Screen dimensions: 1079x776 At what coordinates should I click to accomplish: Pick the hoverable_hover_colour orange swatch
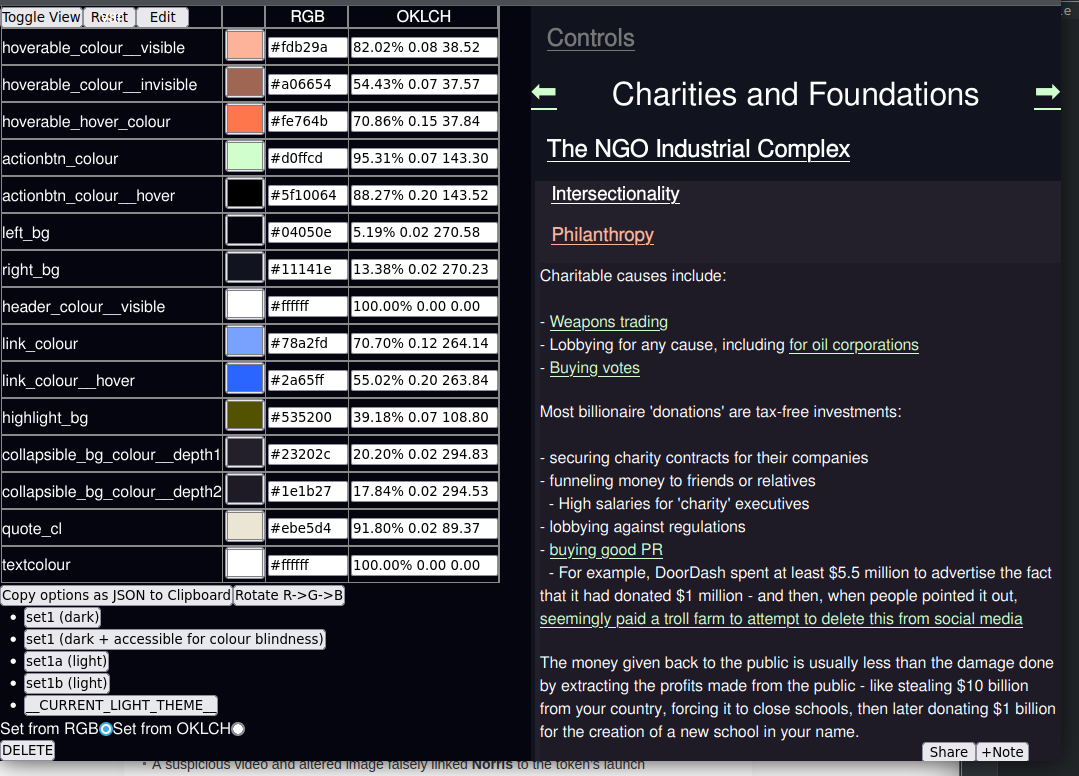click(244, 121)
